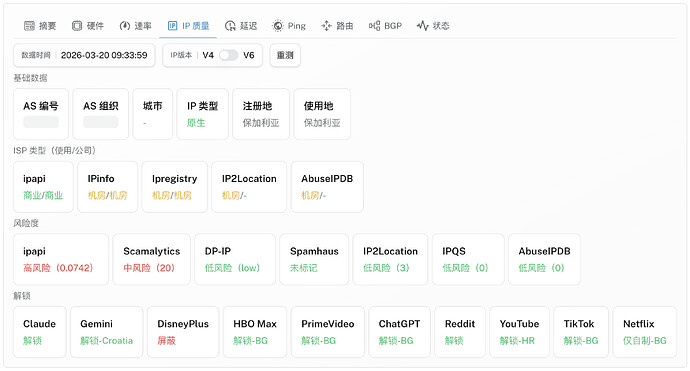
Task: Open the BGP tab
Action: click(385, 26)
